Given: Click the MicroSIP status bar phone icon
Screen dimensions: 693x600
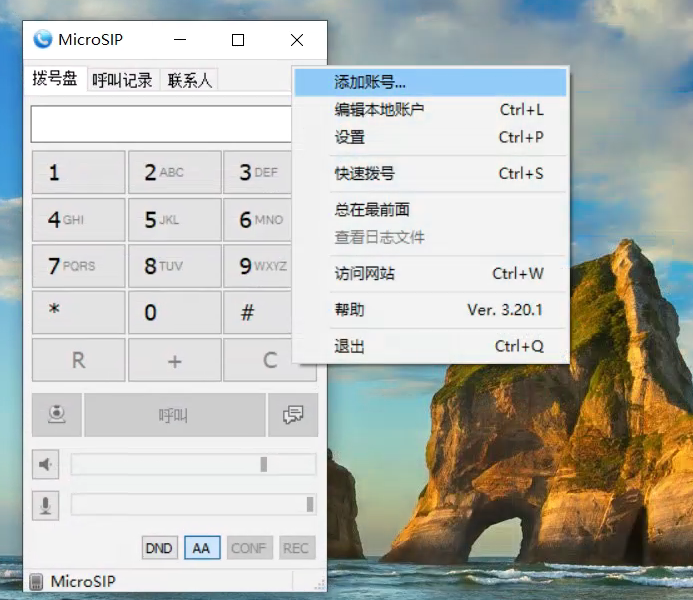Looking at the screenshot, I should 37,581.
